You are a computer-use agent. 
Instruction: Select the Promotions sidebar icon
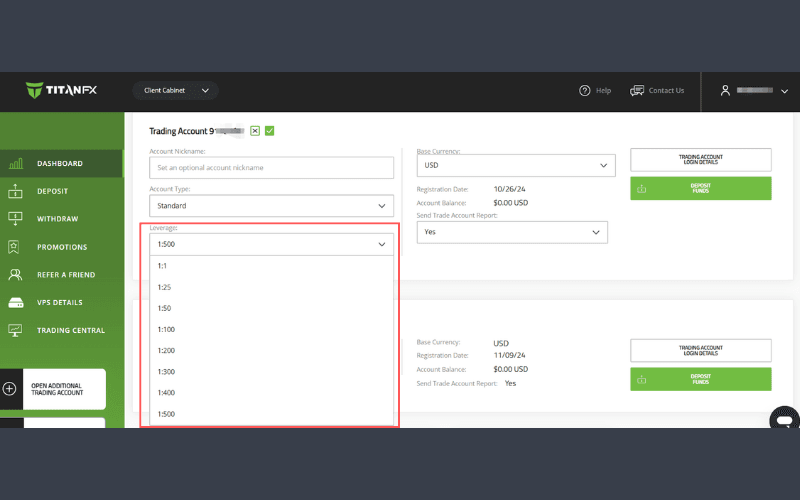coord(15,247)
